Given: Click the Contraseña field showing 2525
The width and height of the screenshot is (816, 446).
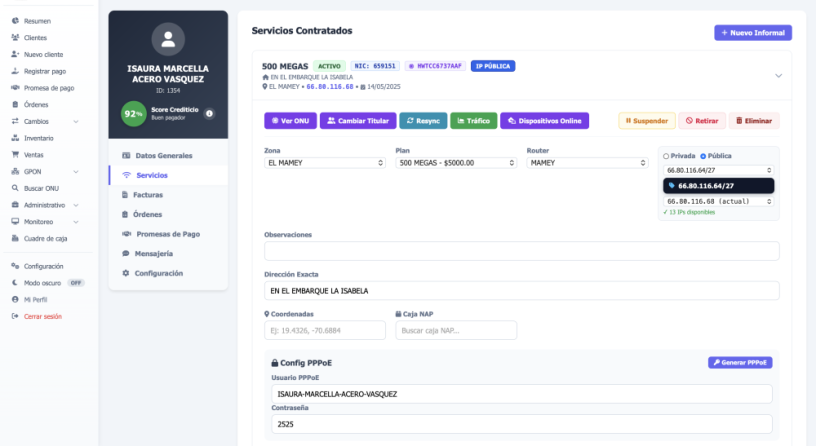Looking at the screenshot, I should 521,424.
